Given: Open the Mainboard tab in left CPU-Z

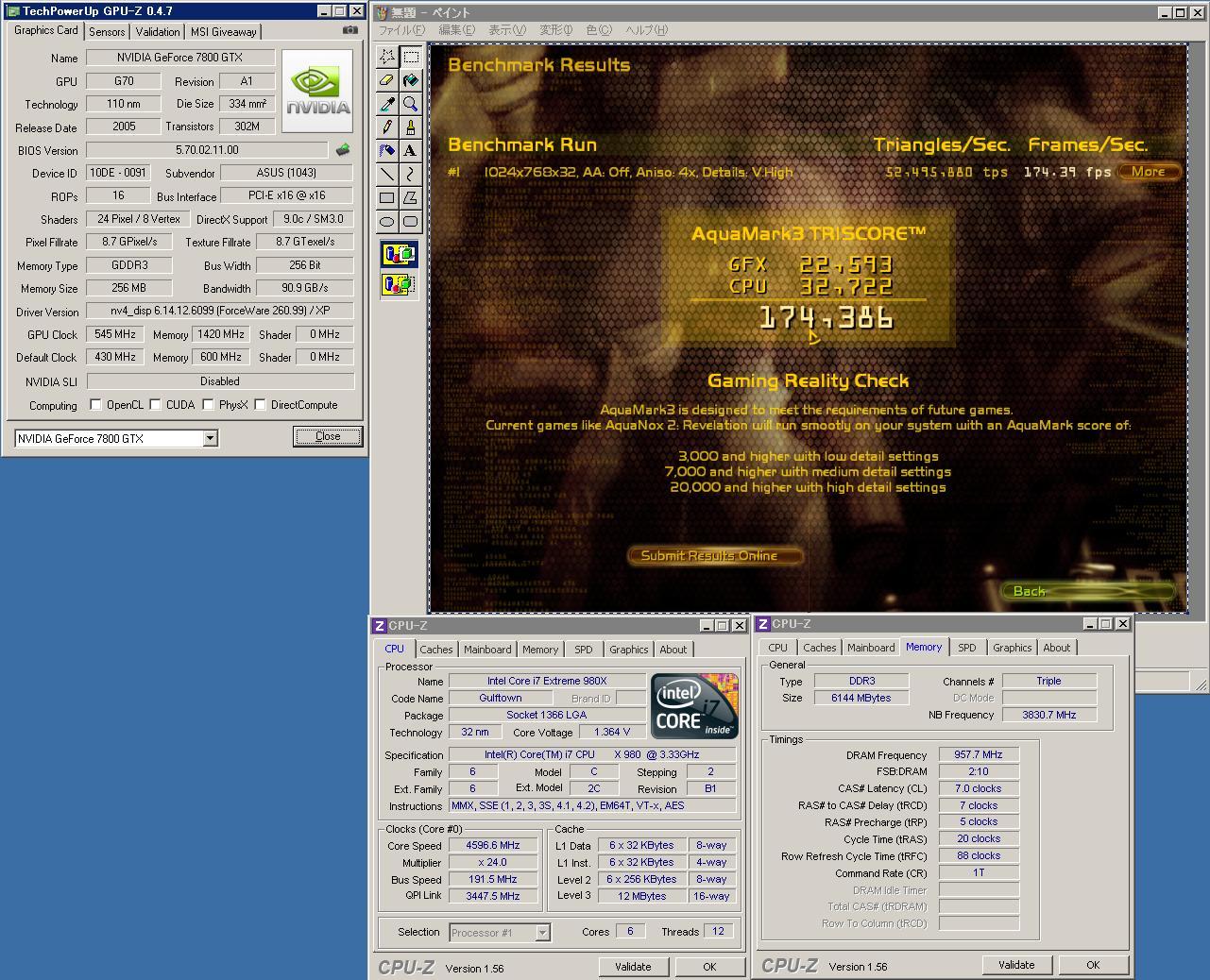Looking at the screenshot, I should tap(487, 650).
